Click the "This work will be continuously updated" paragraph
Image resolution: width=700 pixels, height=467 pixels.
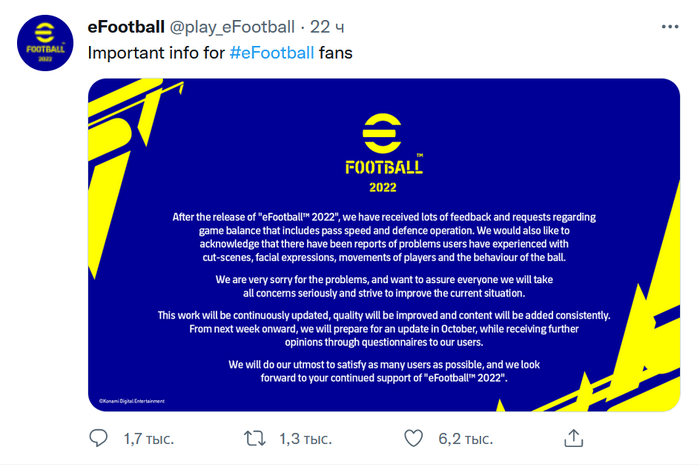(x=384, y=328)
